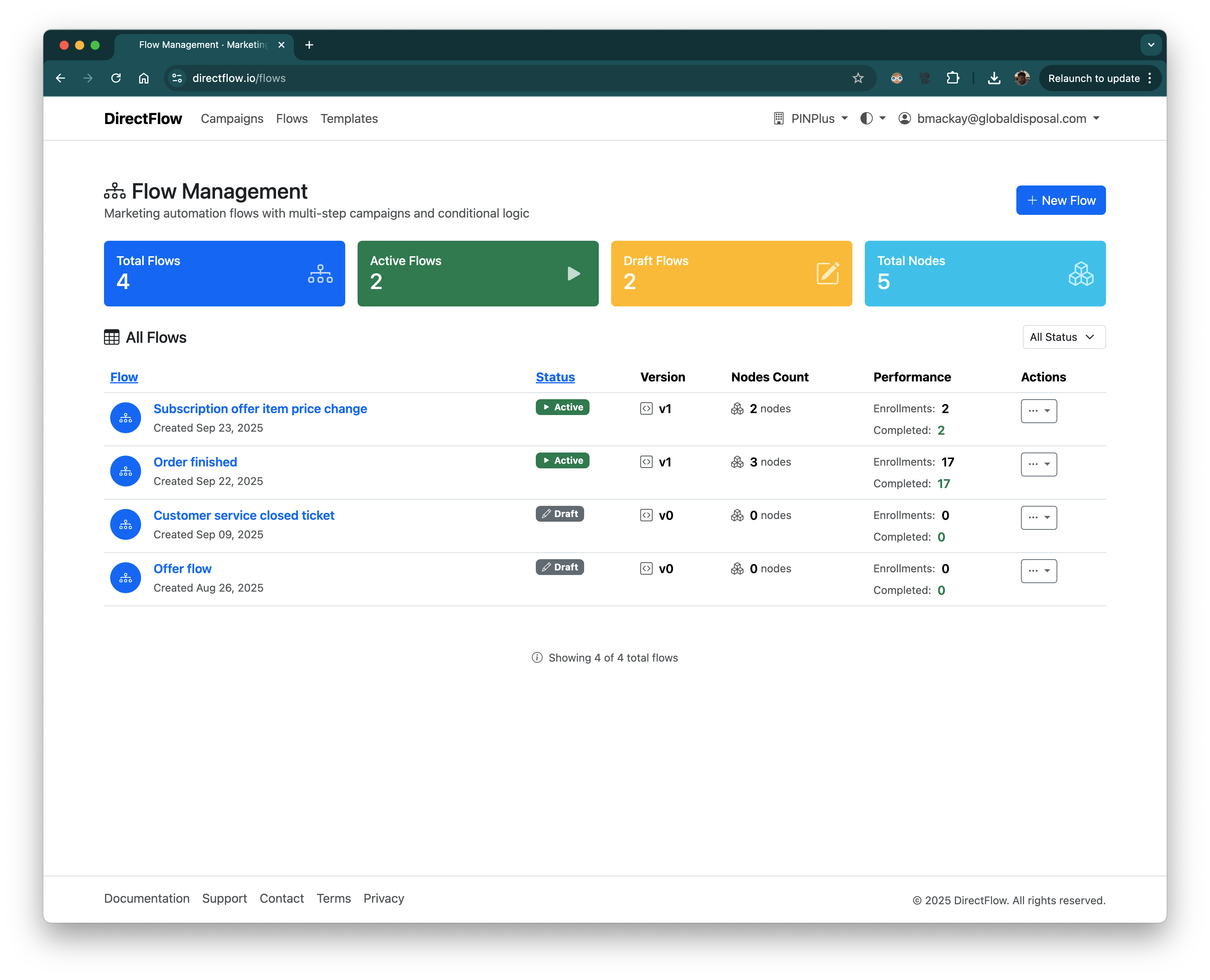Open All Status filter dropdown
This screenshot has height=980, width=1210.
click(x=1063, y=337)
